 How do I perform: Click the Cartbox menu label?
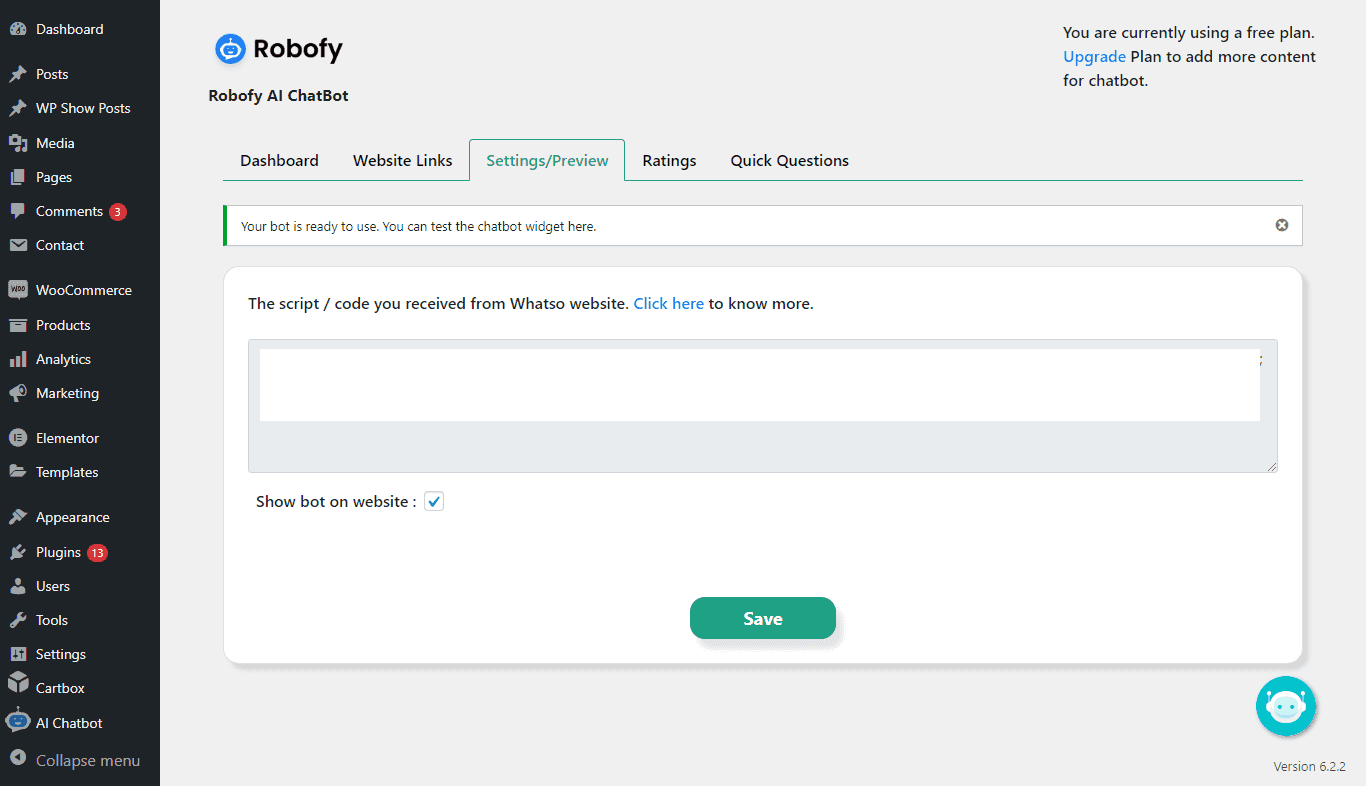(x=60, y=688)
